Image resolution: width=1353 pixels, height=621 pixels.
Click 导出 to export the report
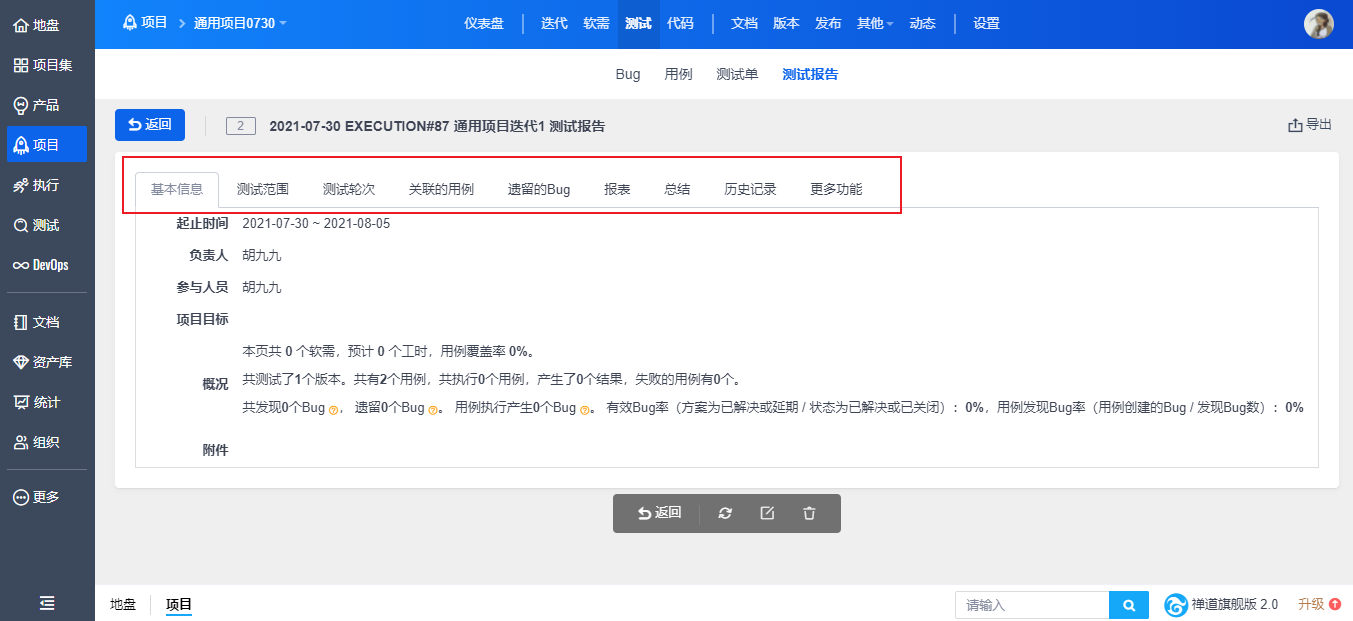click(1310, 125)
